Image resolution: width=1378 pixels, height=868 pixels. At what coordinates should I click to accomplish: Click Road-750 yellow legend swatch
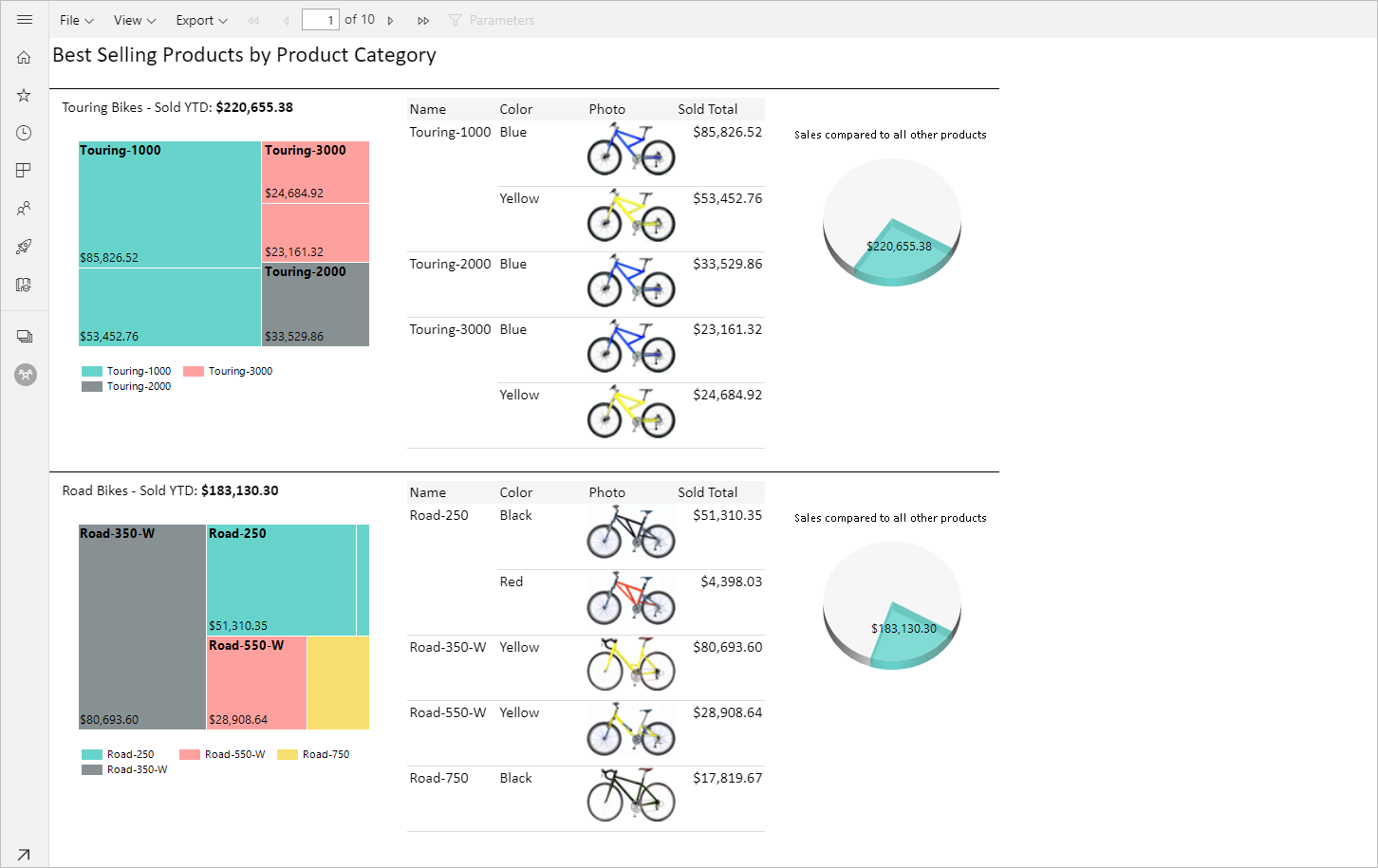click(x=288, y=755)
